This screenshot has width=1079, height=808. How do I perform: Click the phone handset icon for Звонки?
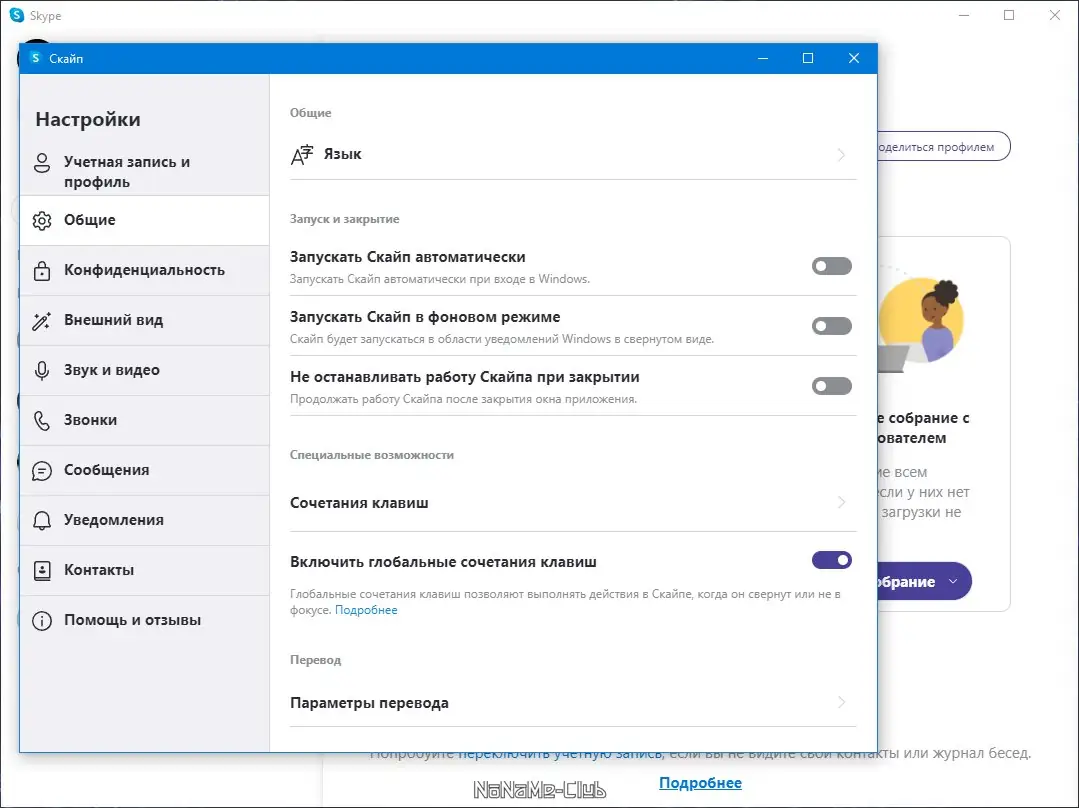(42, 421)
